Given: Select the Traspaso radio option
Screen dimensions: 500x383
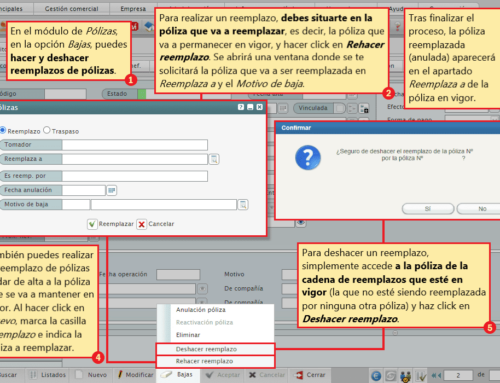Looking at the screenshot, I should (47, 130).
